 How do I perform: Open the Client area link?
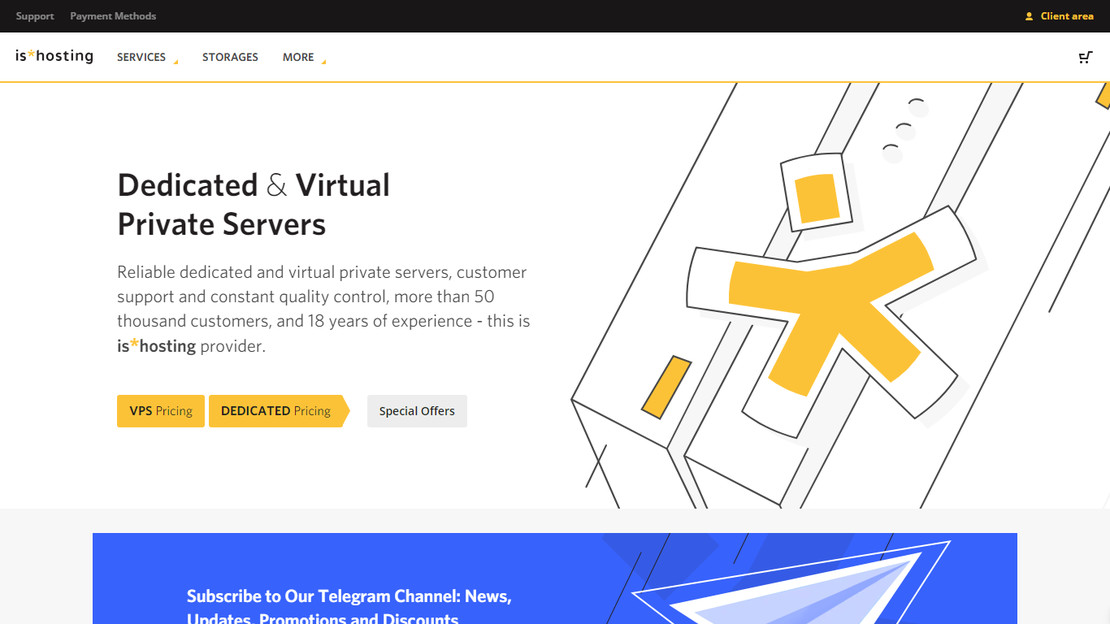(1066, 16)
